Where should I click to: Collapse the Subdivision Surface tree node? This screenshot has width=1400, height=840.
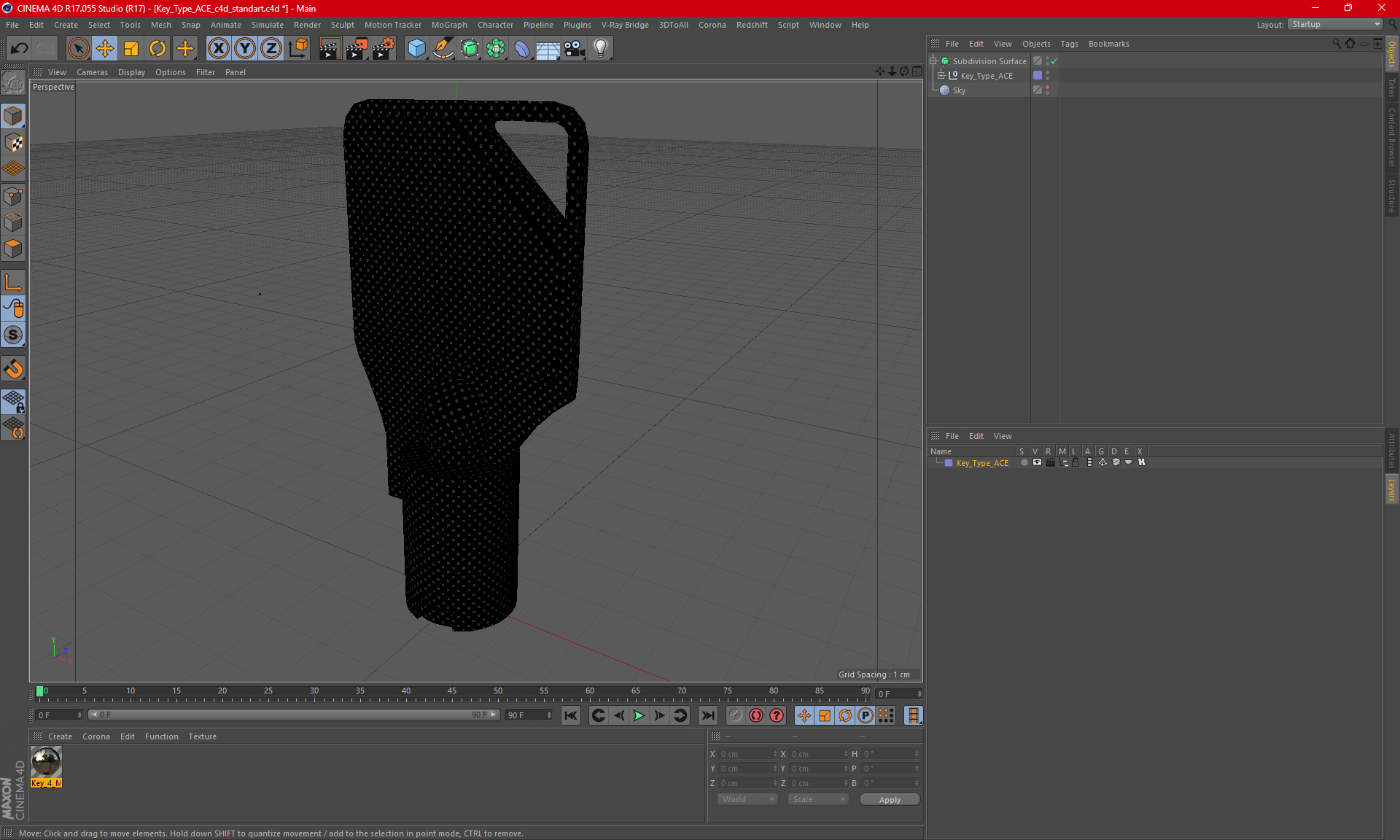(x=933, y=61)
